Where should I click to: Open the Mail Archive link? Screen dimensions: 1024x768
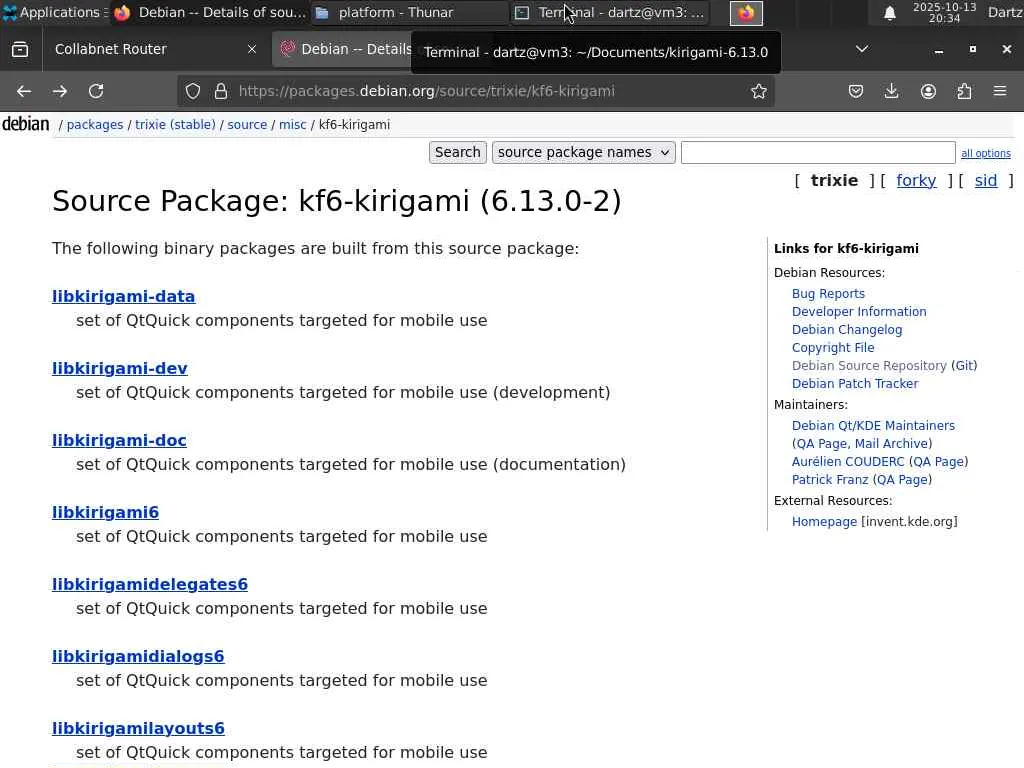[x=891, y=444]
